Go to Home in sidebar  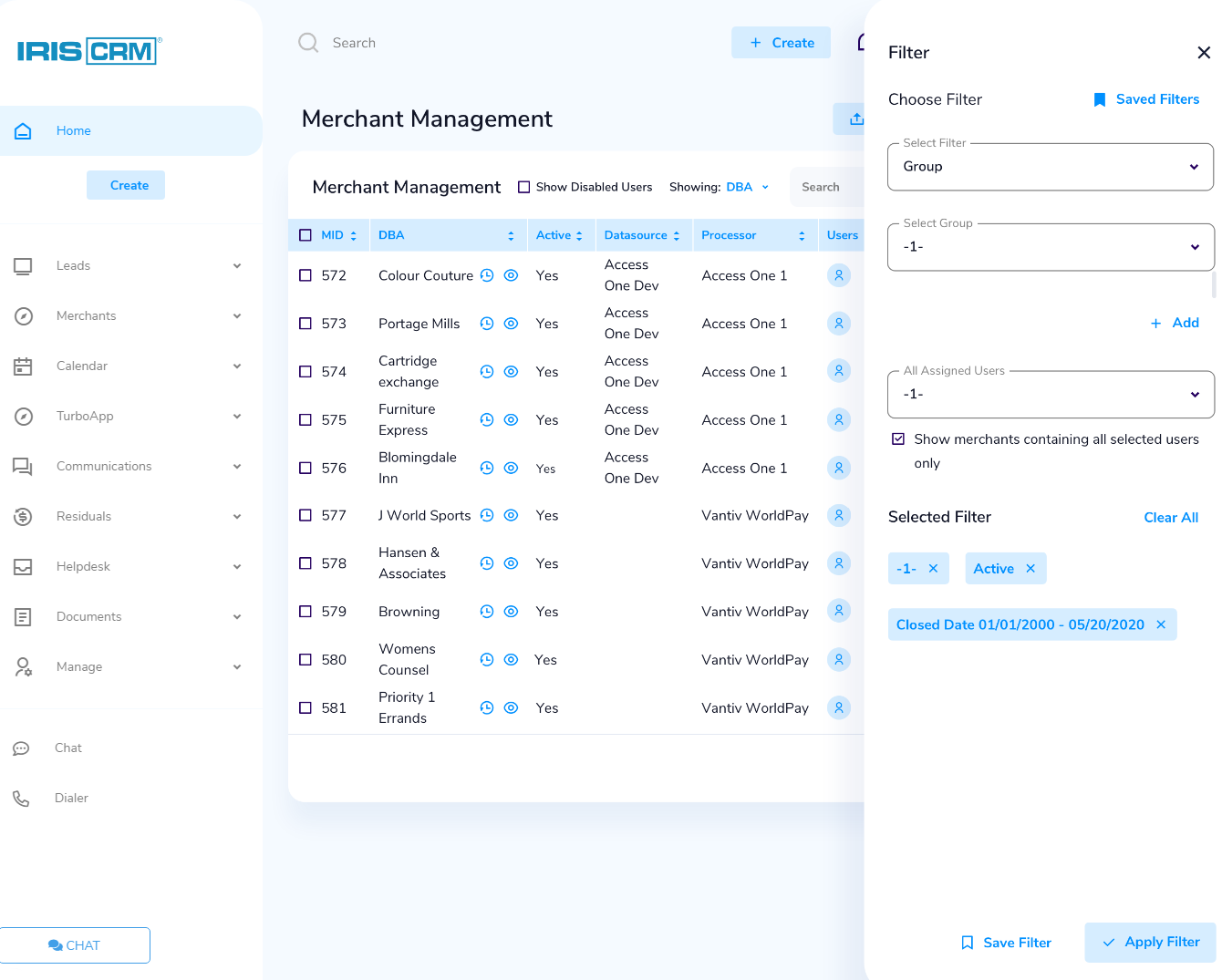click(130, 130)
